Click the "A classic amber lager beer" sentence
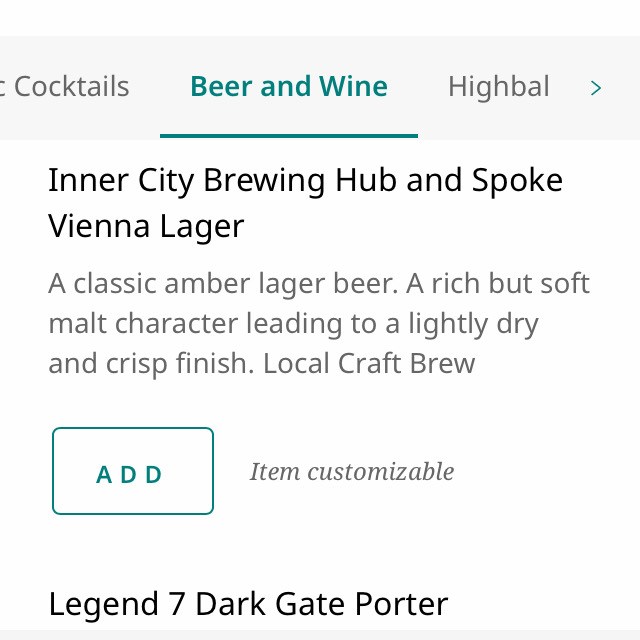 (222, 284)
